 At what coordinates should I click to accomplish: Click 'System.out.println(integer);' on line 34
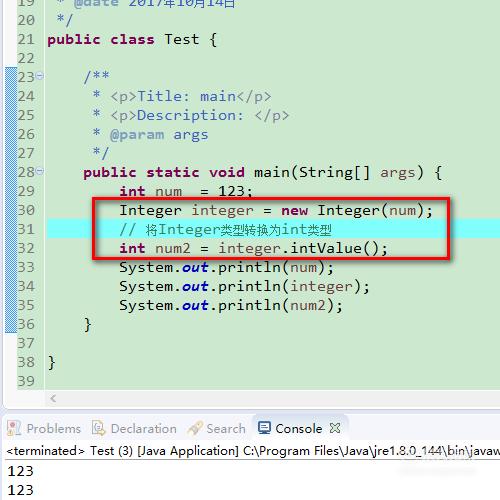(244, 287)
